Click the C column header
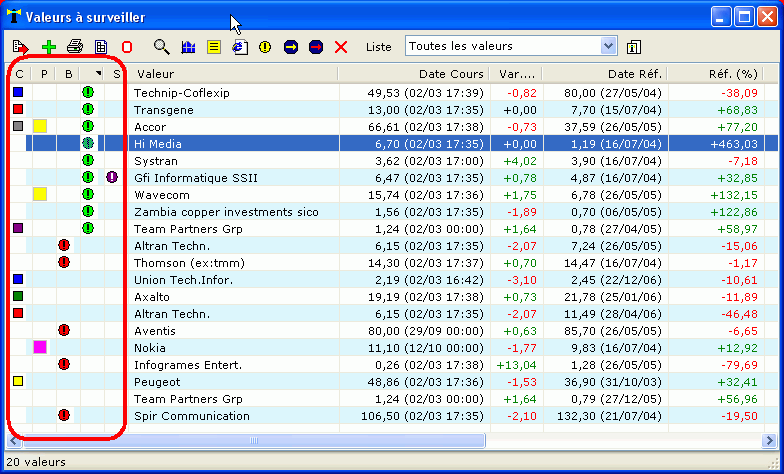784x474 pixels. coord(20,74)
